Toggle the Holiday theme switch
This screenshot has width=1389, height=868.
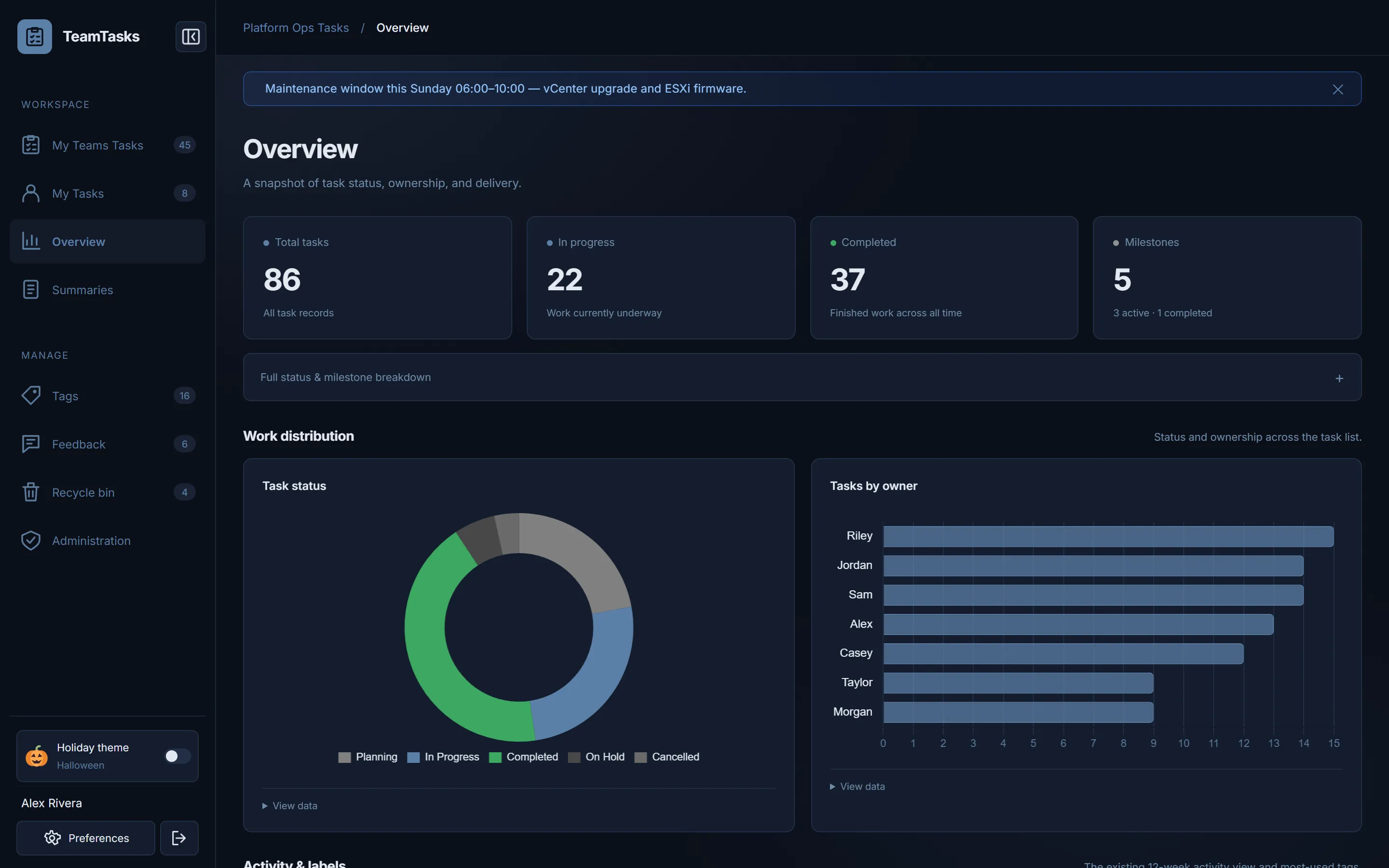click(177, 756)
